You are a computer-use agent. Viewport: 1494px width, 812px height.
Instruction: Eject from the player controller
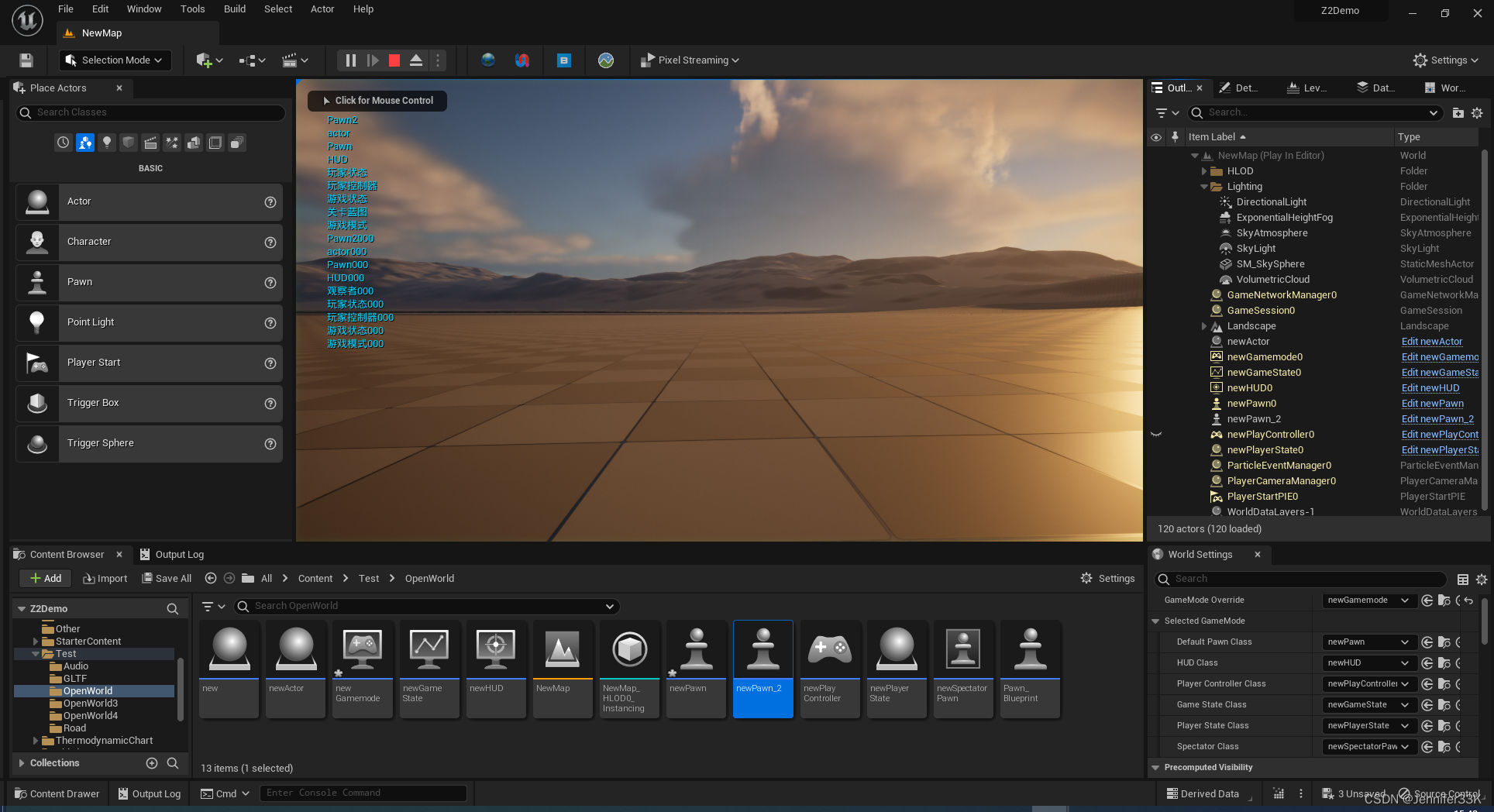[x=416, y=60]
